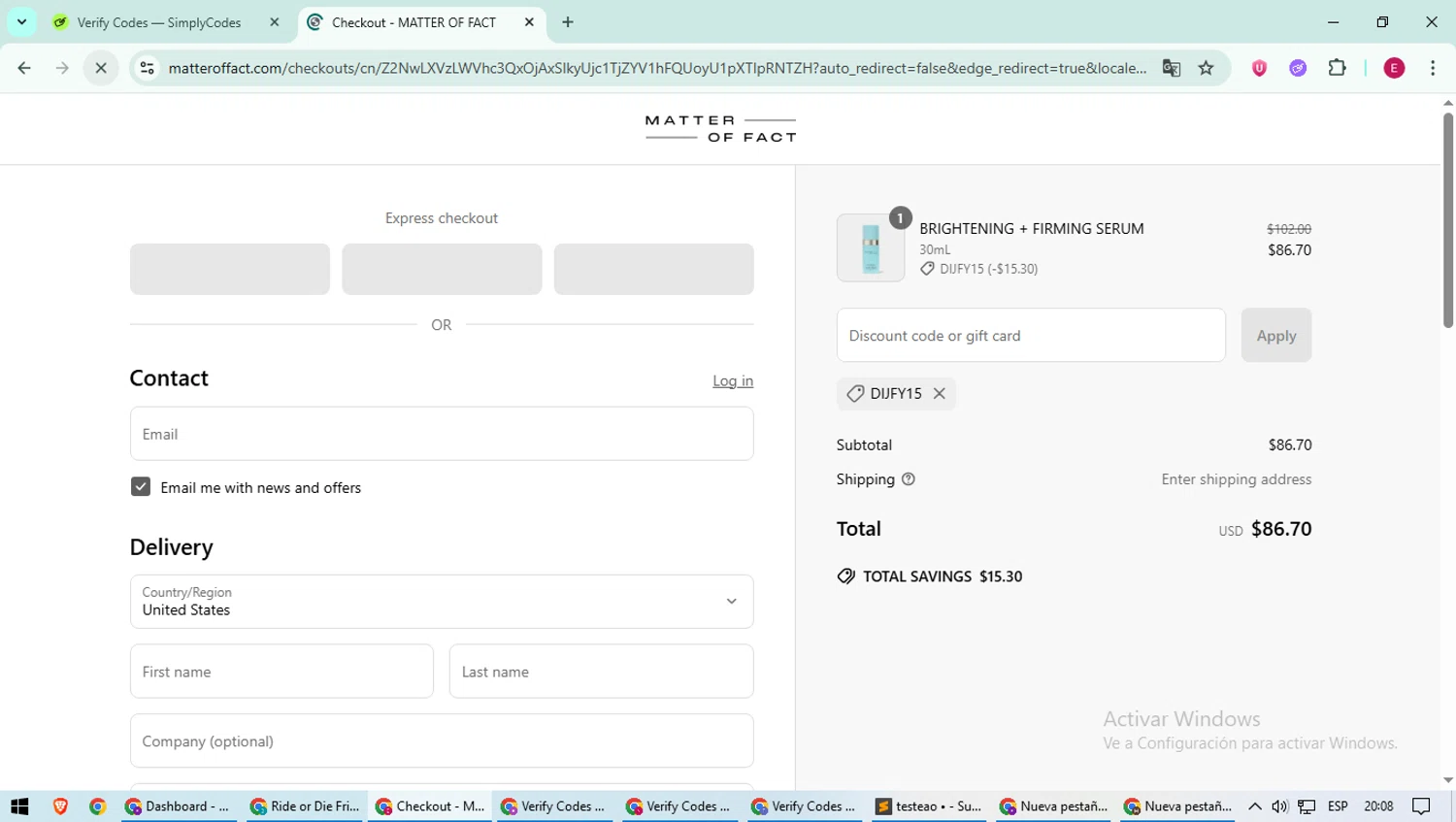The image size is (1456, 822).
Task: Open the Windows Start menu
Action: click(19, 806)
